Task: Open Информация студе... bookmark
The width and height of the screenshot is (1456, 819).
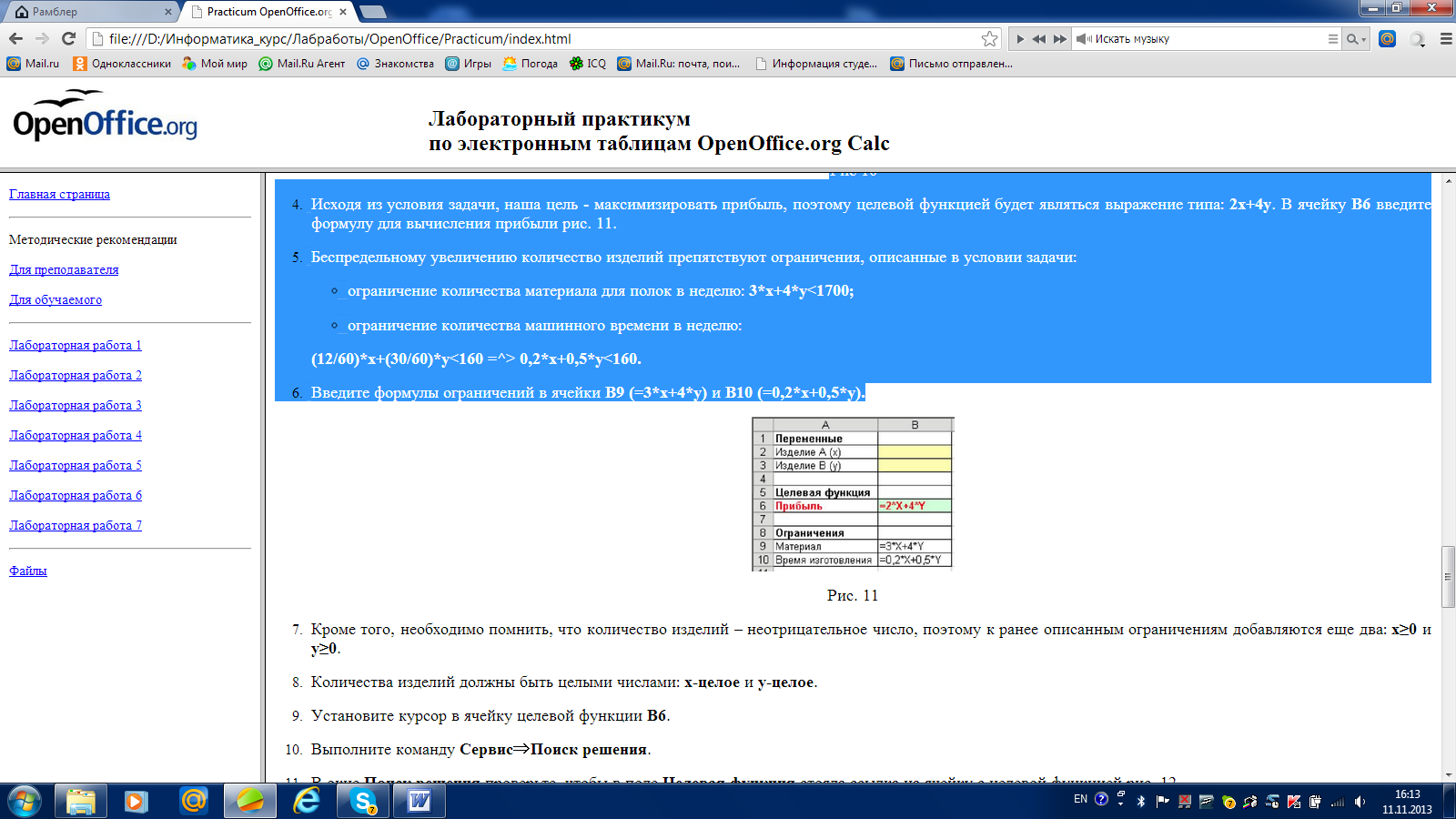Action: [816, 64]
